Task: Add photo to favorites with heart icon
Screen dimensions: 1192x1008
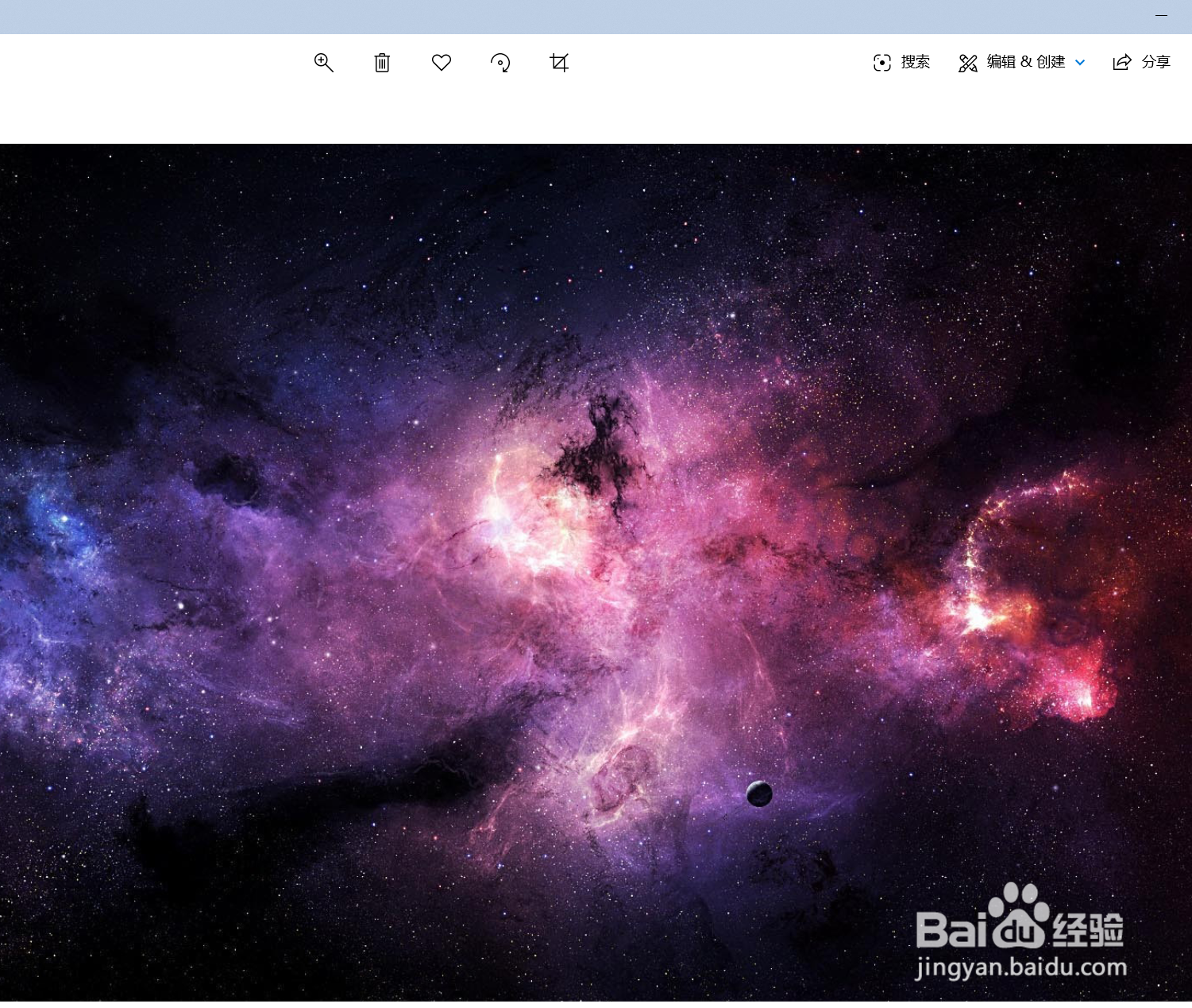Action: coord(442,62)
